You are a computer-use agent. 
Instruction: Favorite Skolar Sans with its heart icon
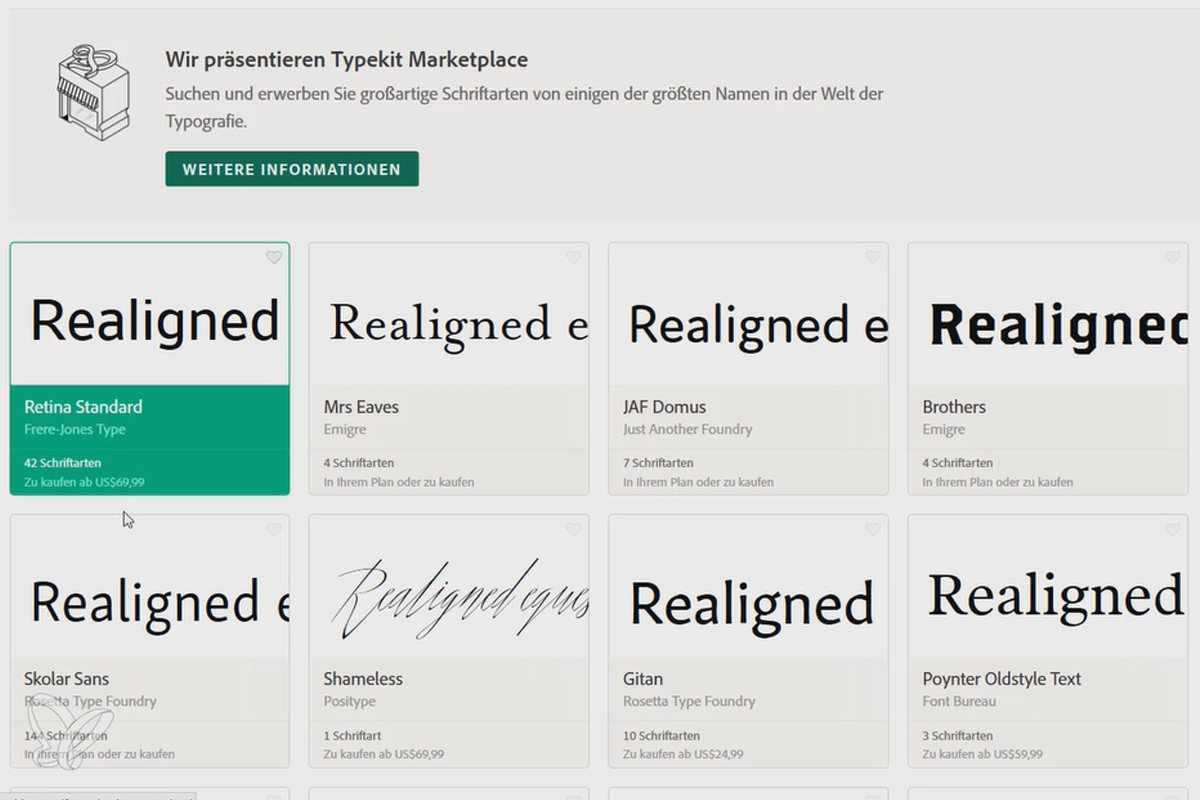(x=274, y=530)
